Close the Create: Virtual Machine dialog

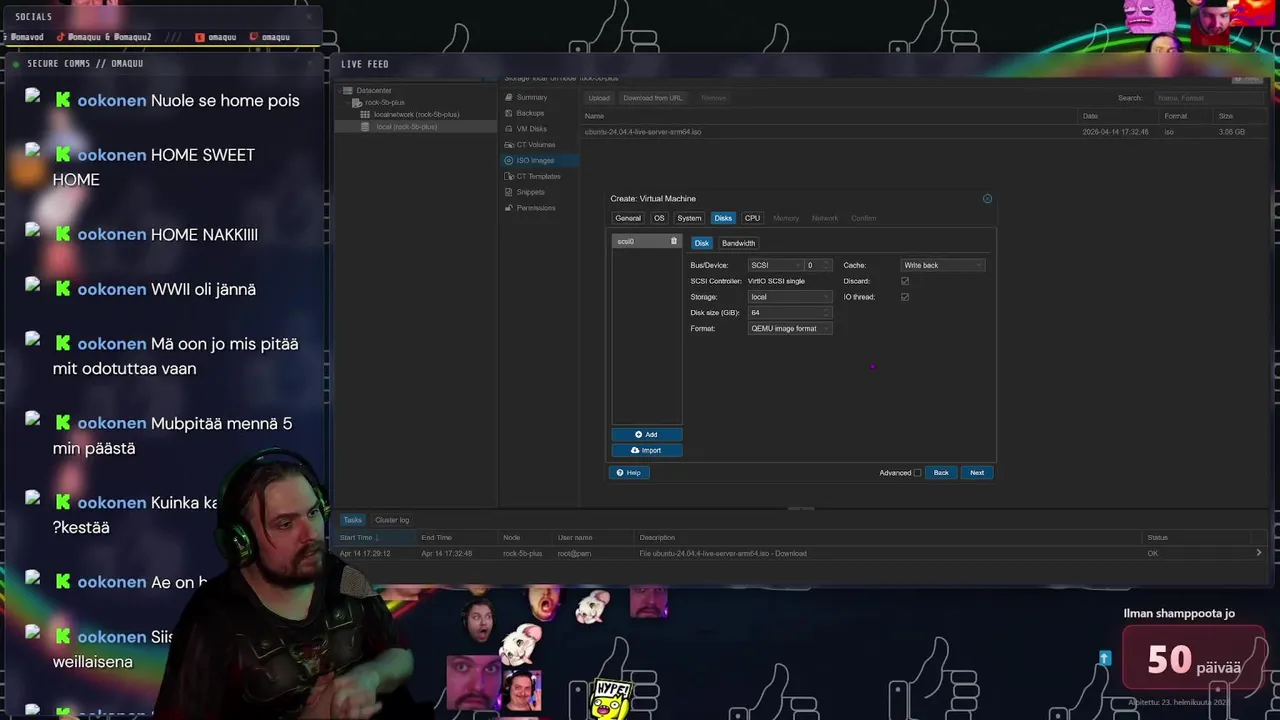(x=987, y=198)
